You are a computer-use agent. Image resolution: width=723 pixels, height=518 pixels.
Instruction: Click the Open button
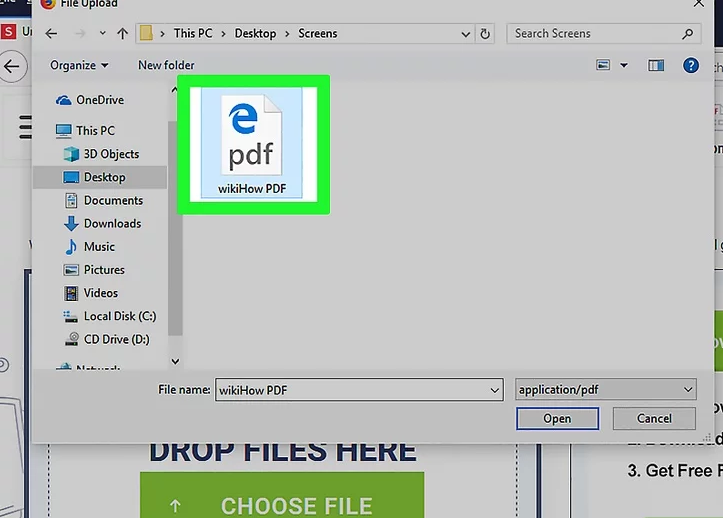click(x=557, y=419)
